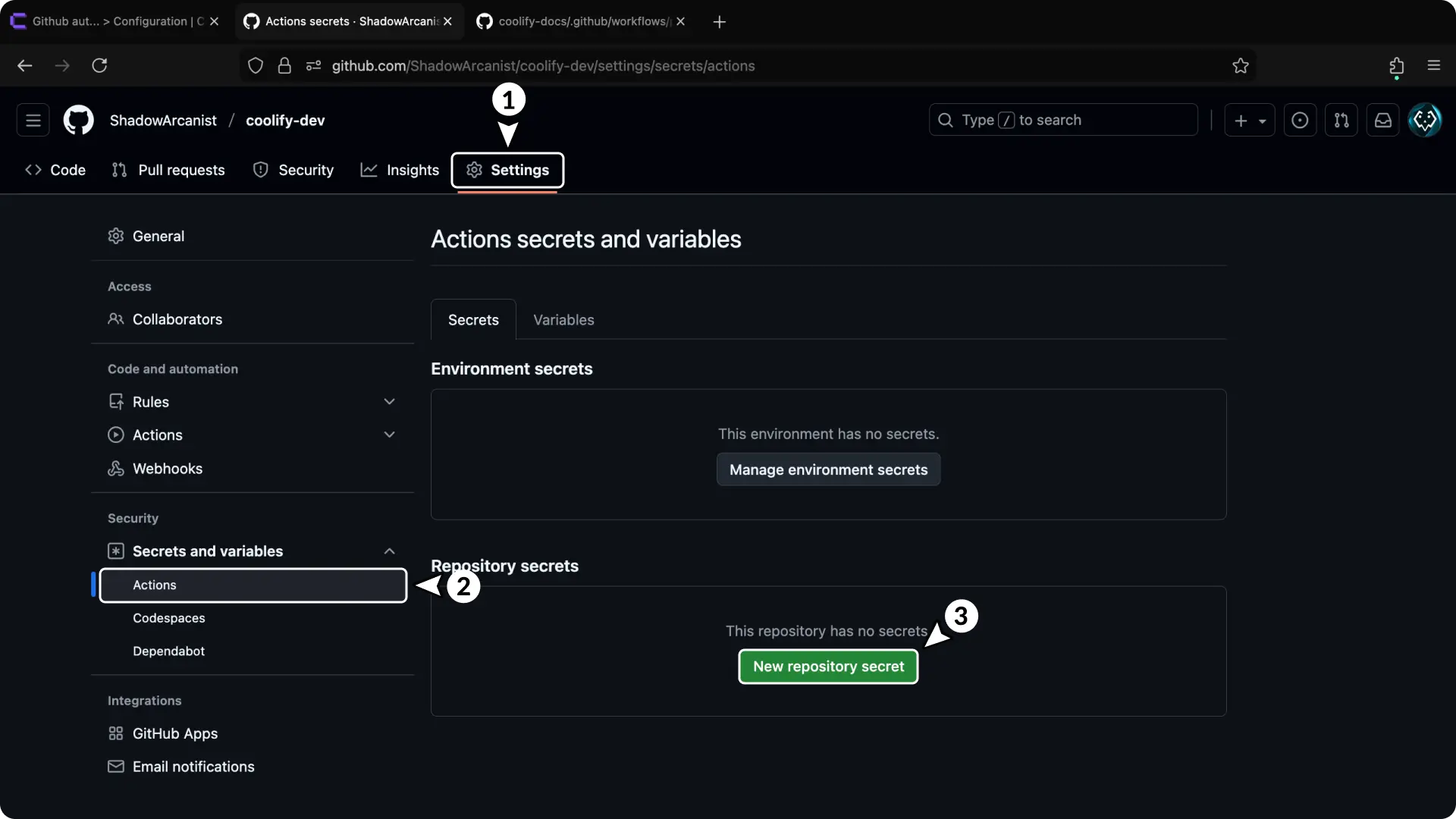Reload the page
The height and width of the screenshot is (819, 1456).
pyautogui.click(x=99, y=66)
